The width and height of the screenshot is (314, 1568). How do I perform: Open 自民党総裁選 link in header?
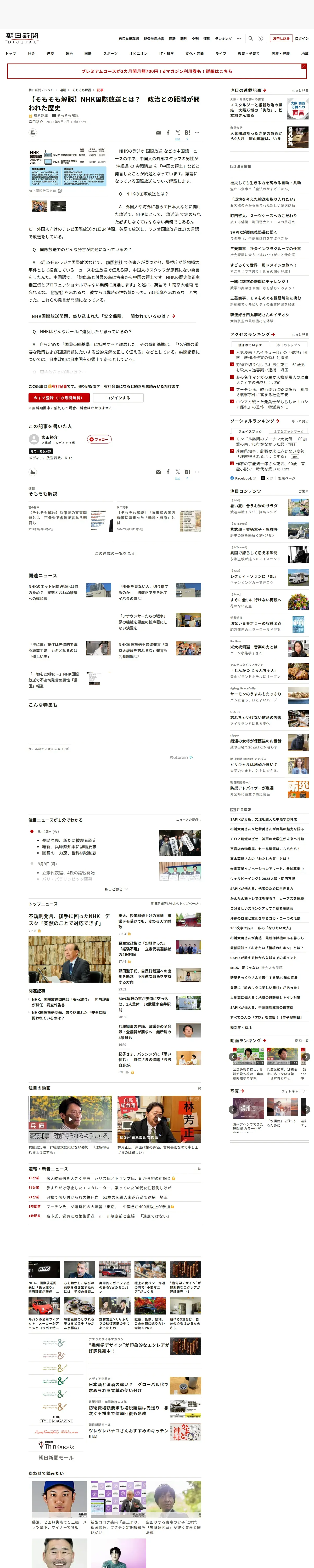(x=129, y=38)
